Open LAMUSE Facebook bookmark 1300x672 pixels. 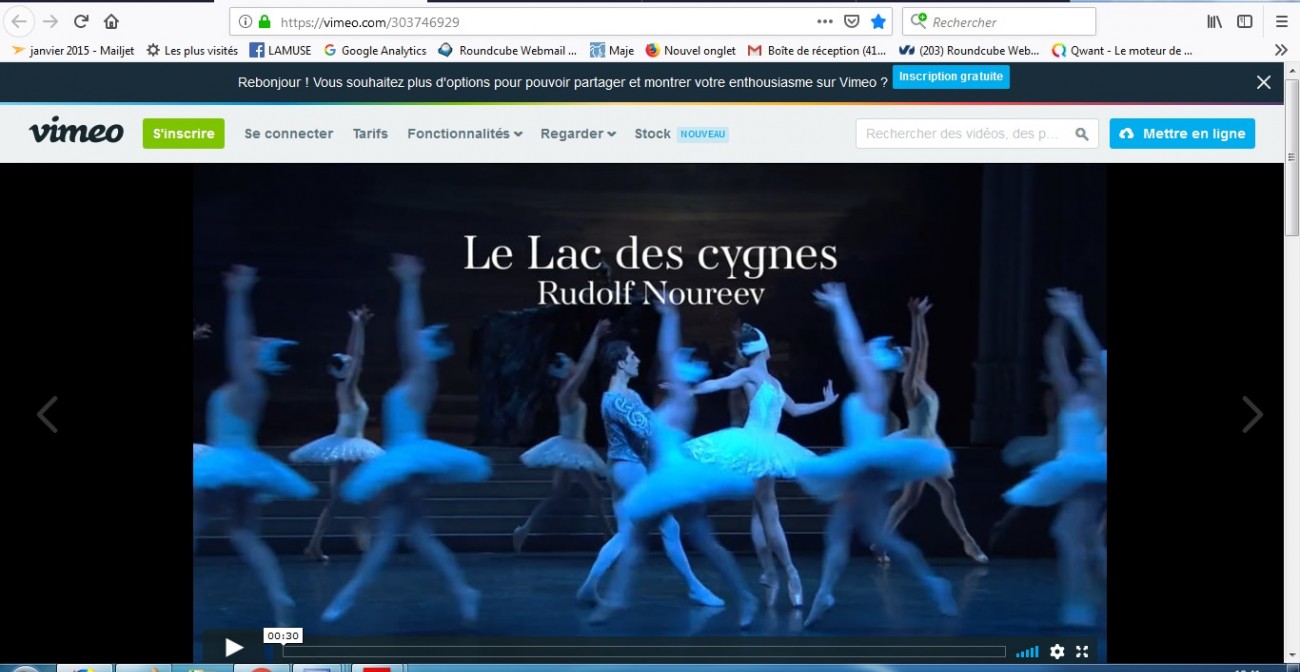pyautogui.click(x=280, y=50)
